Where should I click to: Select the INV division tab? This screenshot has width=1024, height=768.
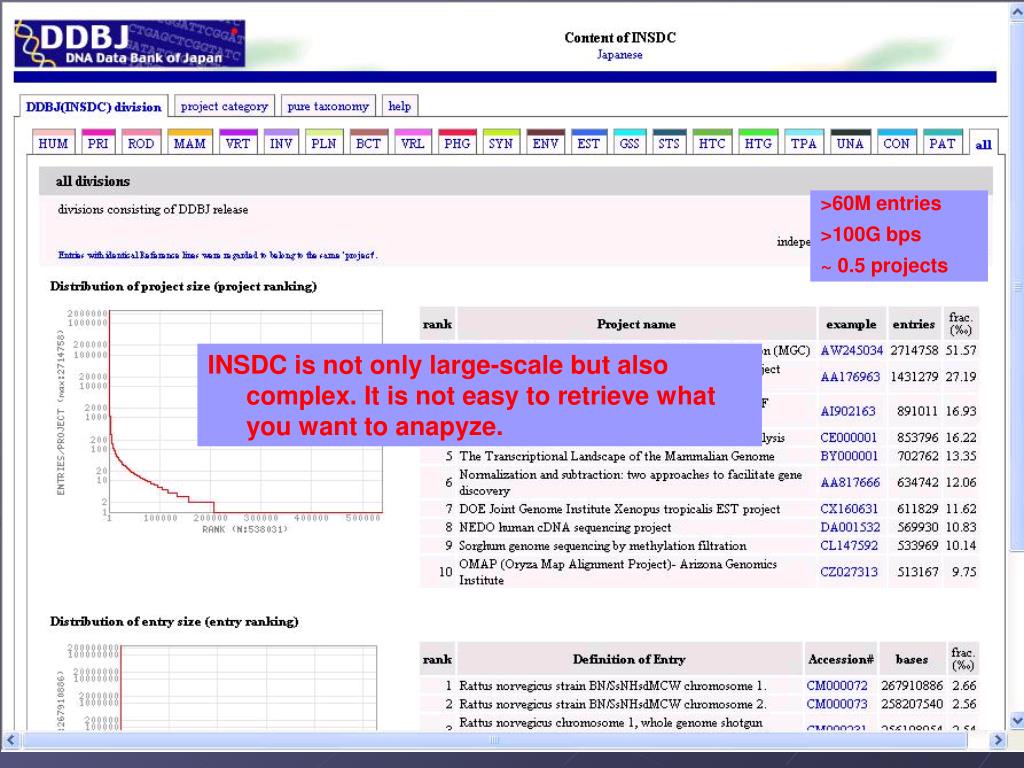click(x=281, y=142)
